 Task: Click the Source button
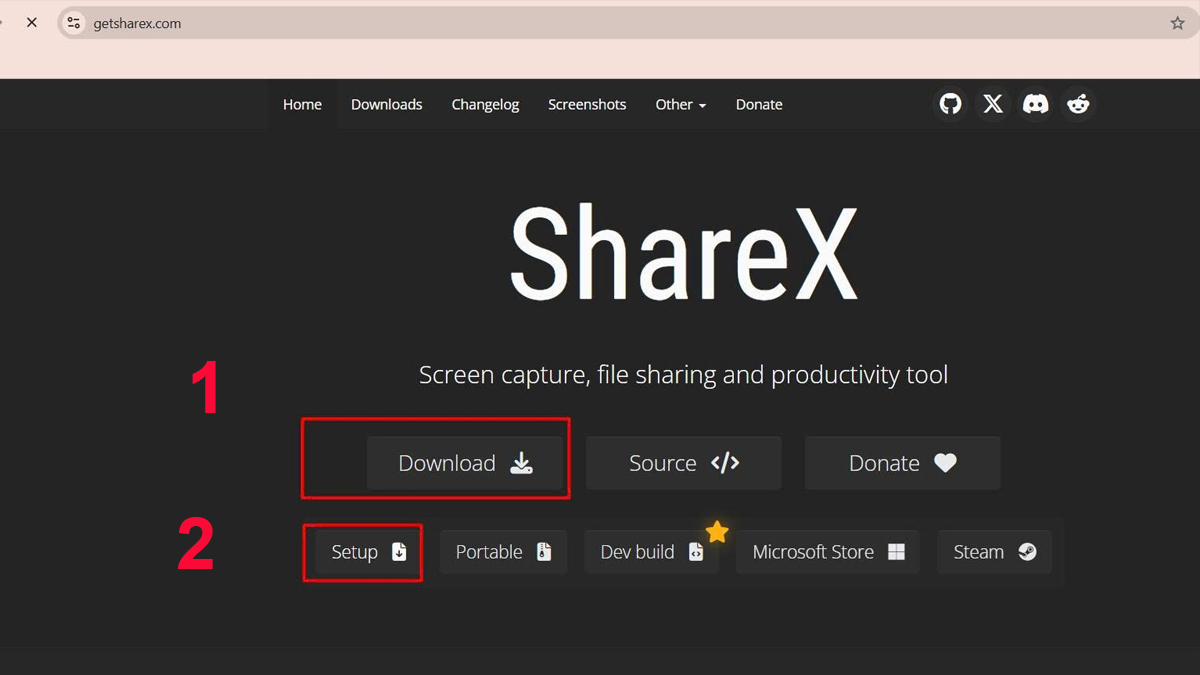click(683, 463)
